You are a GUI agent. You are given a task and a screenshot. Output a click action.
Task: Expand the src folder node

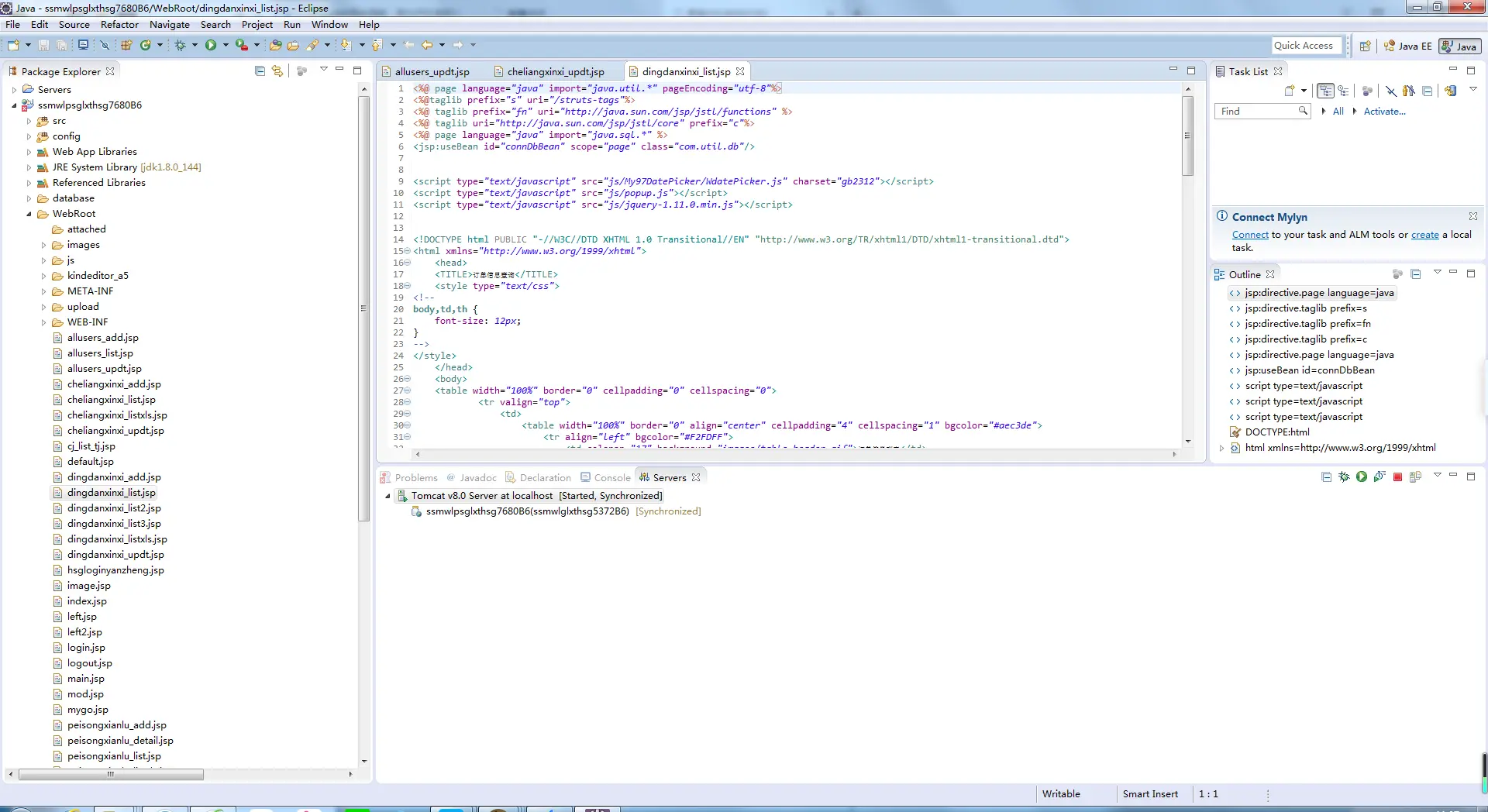point(29,121)
